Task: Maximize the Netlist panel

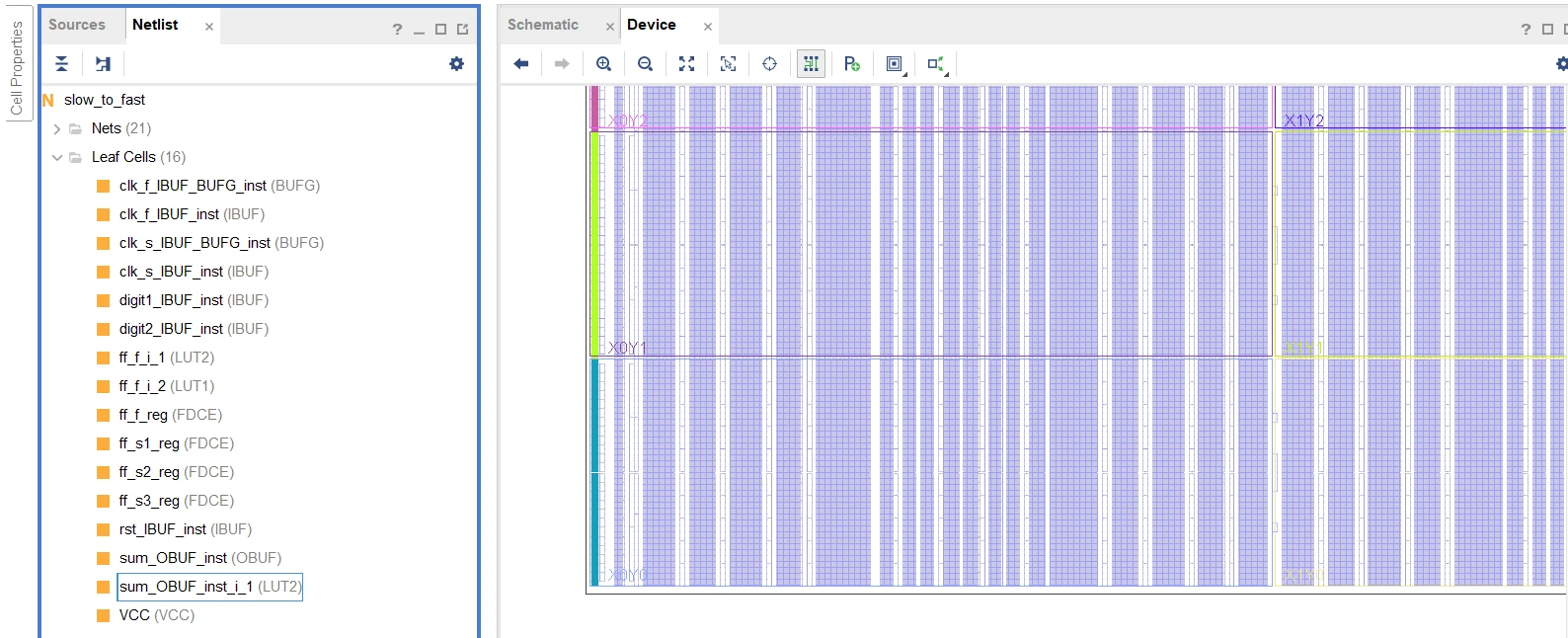Action: tap(440, 30)
